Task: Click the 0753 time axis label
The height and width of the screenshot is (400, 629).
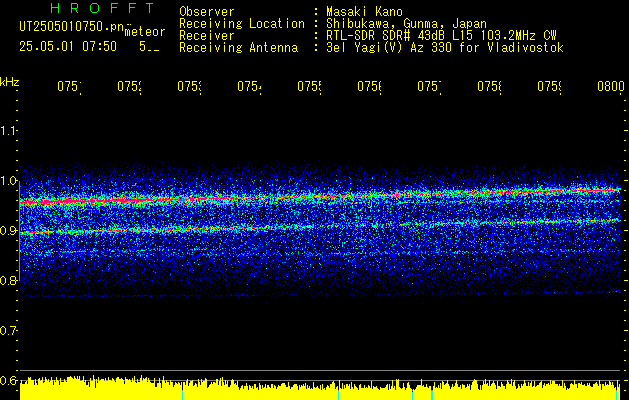Action: [189, 86]
